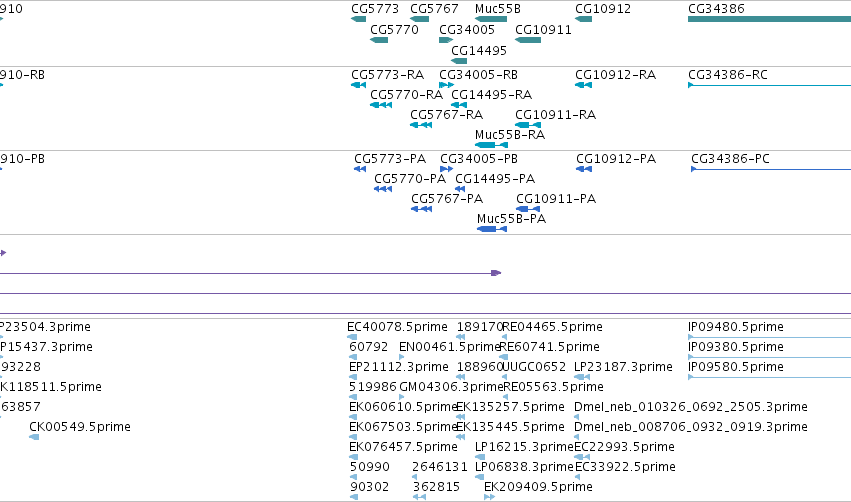Click protein CG34005-PB label

tap(479, 158)
